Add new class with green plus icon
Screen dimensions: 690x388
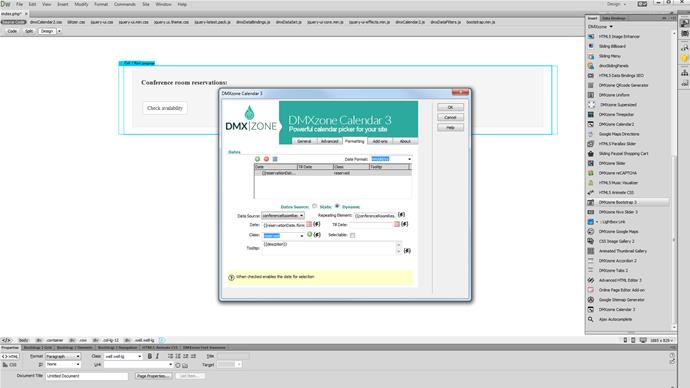309,234
